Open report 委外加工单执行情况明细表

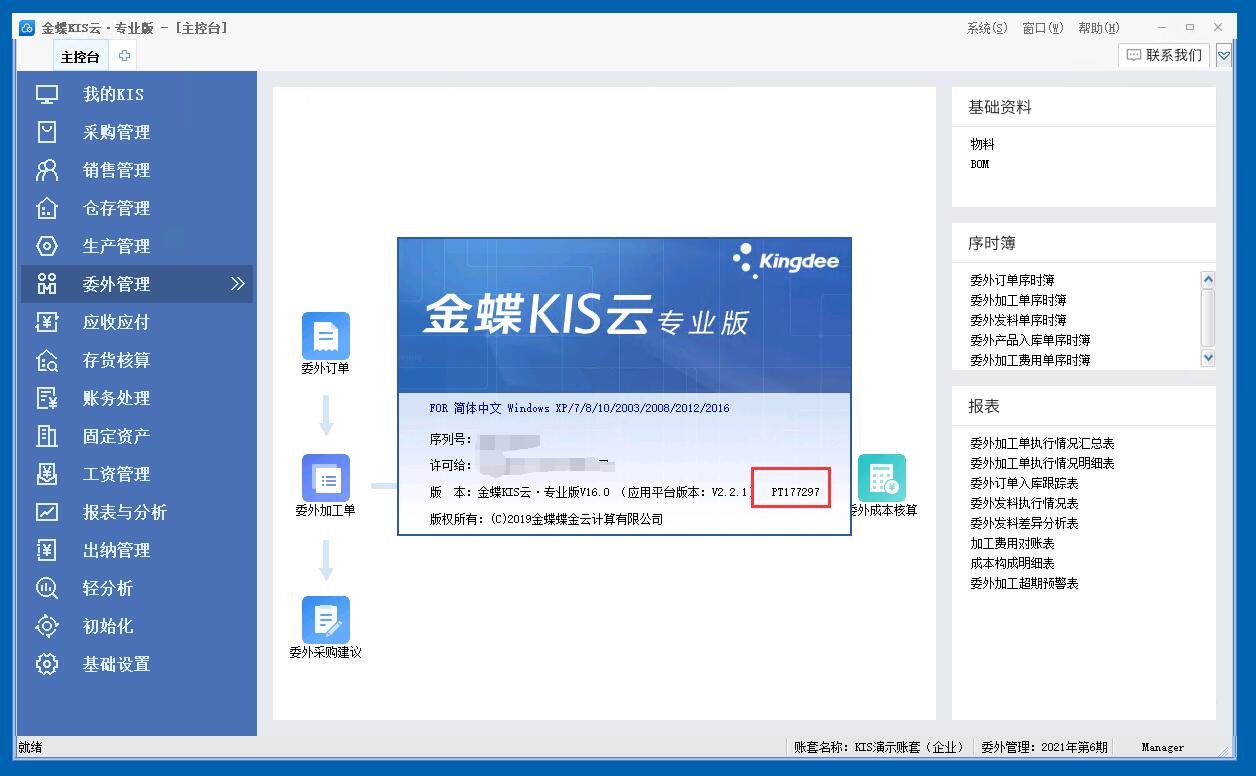1042,463
